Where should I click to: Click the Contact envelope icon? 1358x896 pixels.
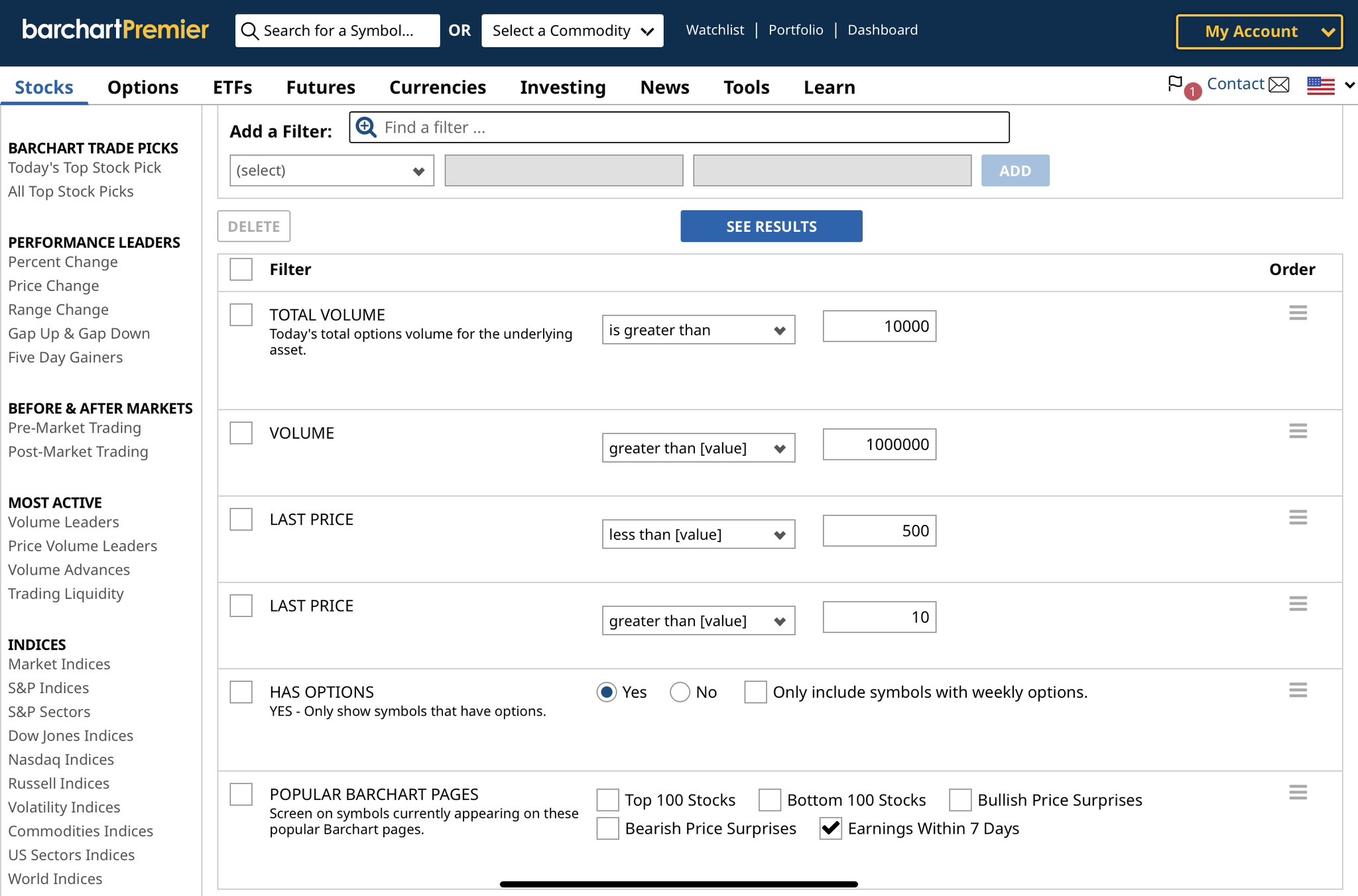(1280, 84)
